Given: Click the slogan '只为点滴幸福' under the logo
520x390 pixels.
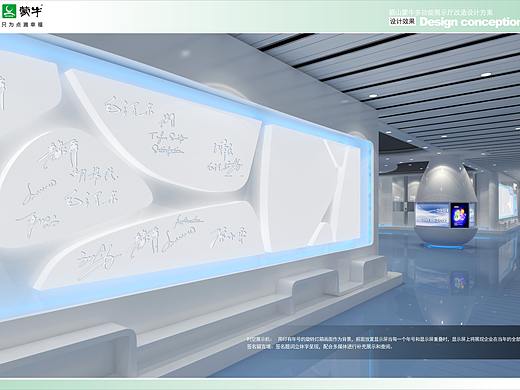Looking at the screenshot, I should tap(23, 25).
